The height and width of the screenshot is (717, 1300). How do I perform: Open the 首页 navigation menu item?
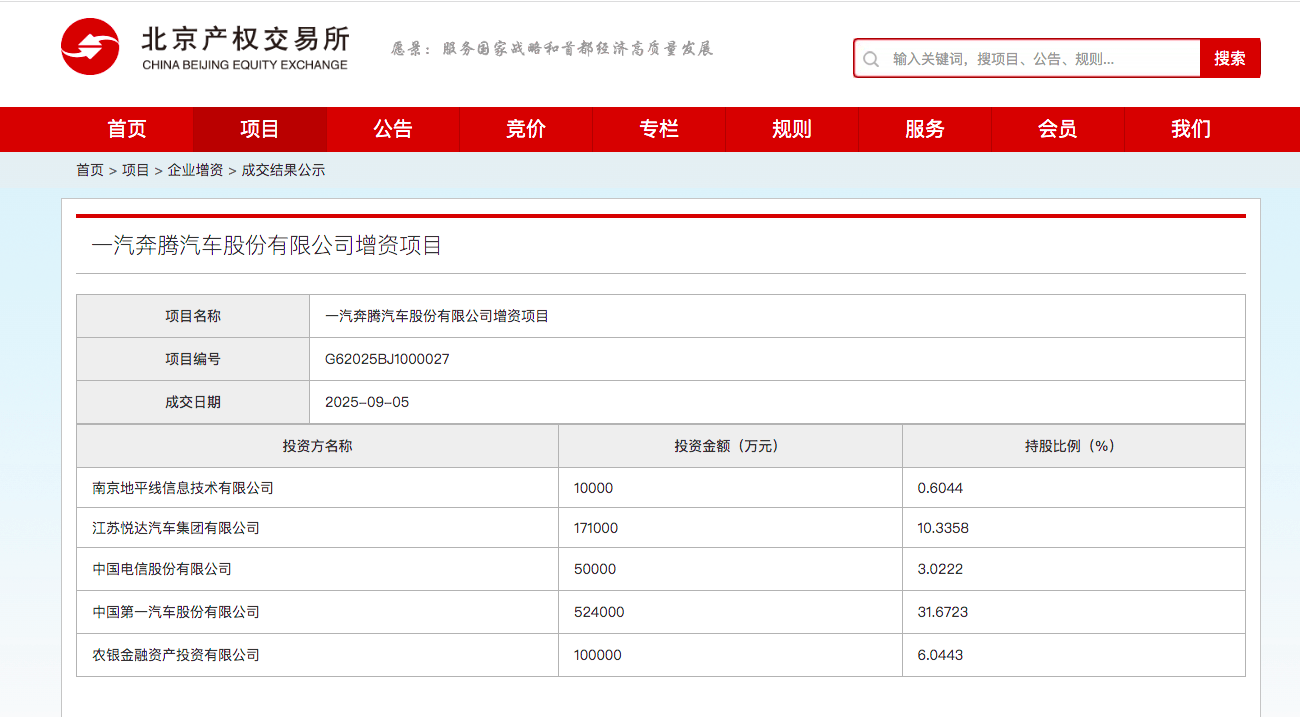(126, 129)
